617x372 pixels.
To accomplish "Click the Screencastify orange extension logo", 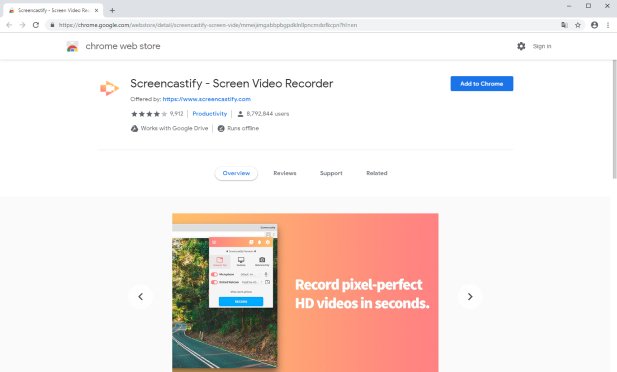I will pyautogui.click(x=109, y=88).
